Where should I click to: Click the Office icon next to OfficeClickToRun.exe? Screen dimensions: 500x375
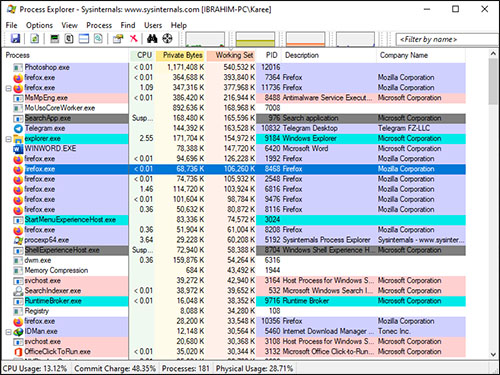point(18,352)
